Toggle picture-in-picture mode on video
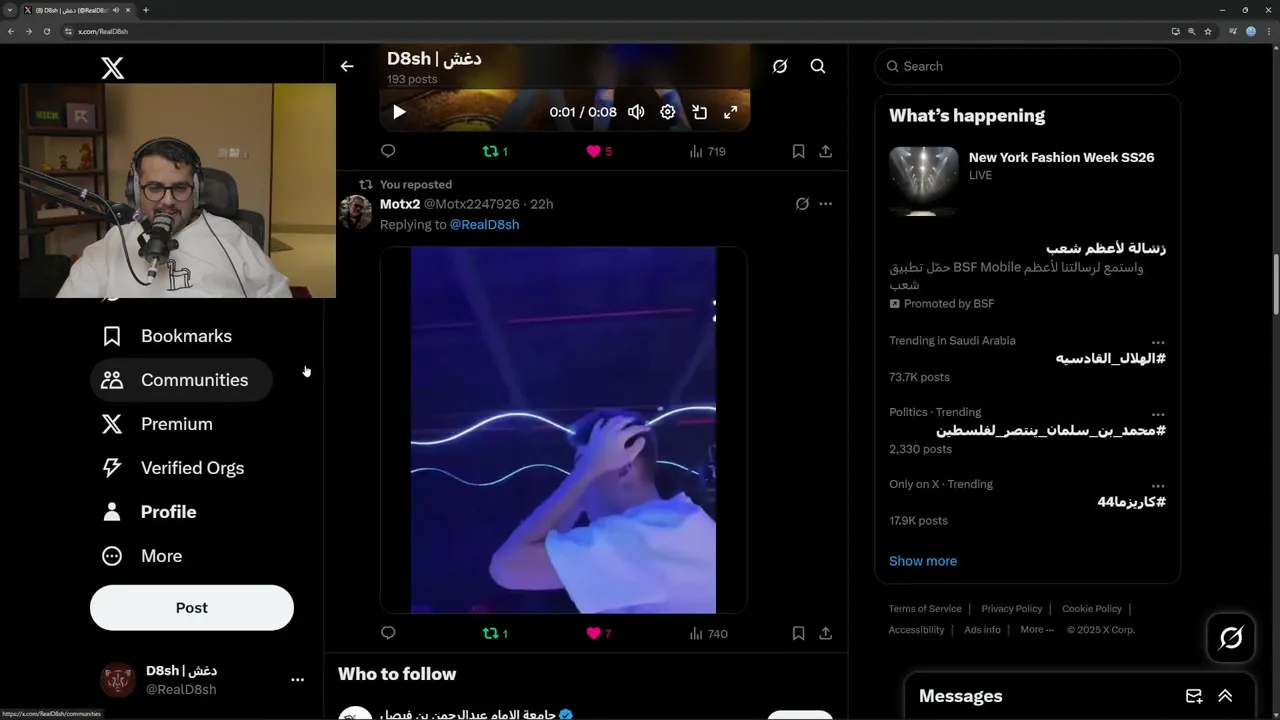 pos(700,112)
